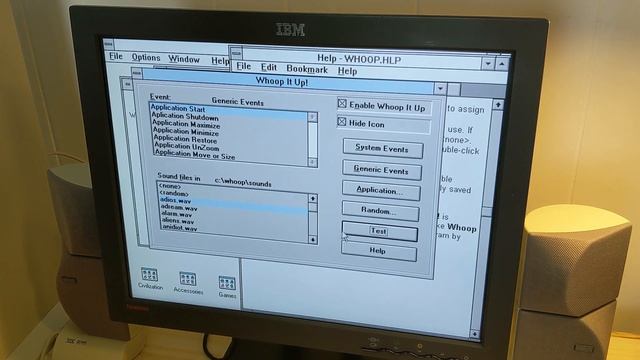Image resolution: width=640 pixels, height=360 pixels.
Task: Click sound files list scroll down arrow
Action: [x=313, y=240]
